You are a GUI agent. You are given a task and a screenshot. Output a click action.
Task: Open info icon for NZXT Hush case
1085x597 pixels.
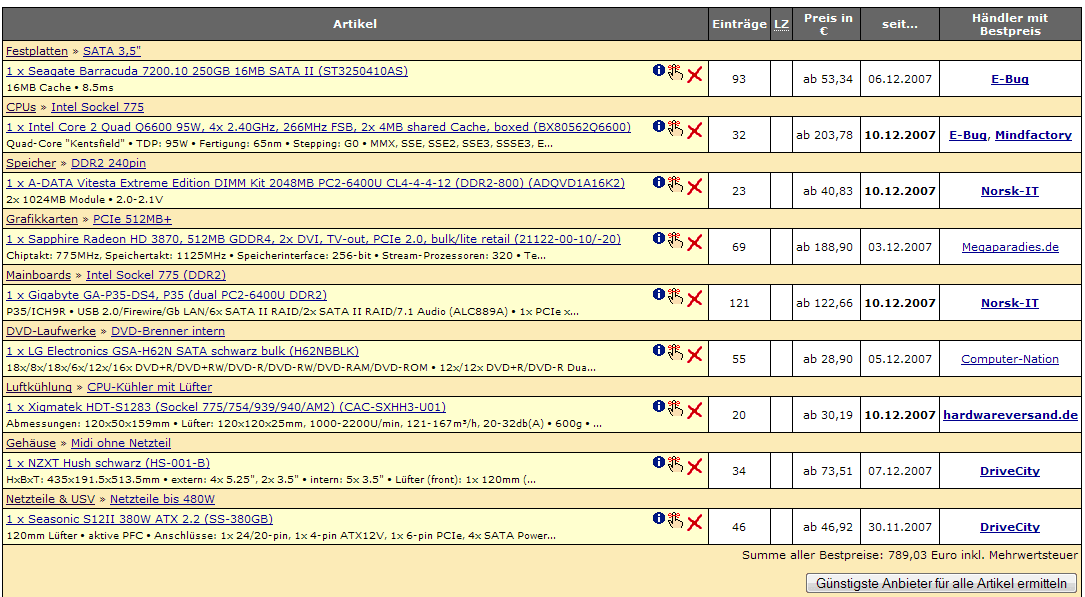click(659, 463)
